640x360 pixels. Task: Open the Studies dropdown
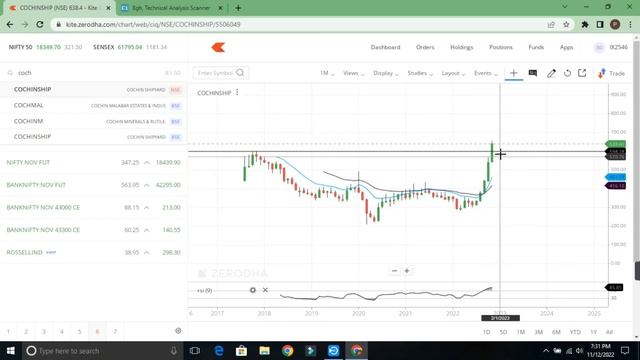tap(420, 73)
